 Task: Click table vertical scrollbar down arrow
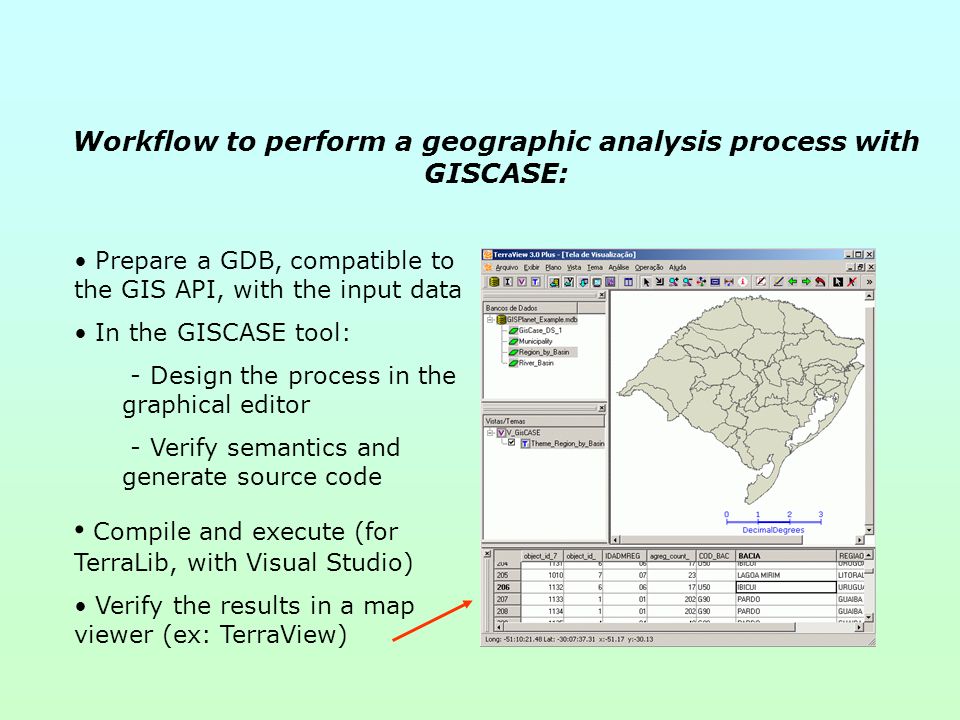coord(869,618)
